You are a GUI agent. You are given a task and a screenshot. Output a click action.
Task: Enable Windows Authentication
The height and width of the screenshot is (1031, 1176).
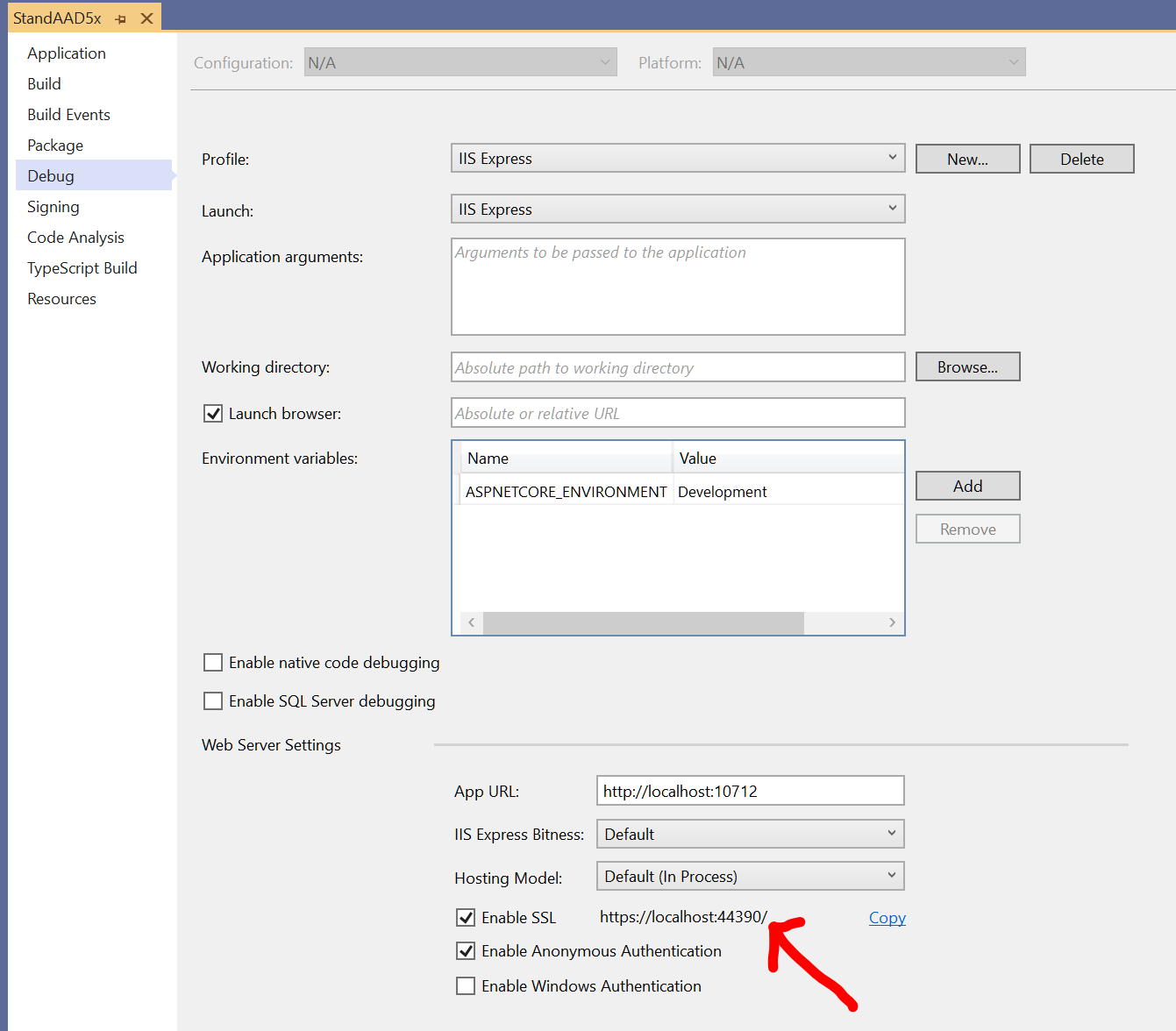[x=466, y=985]
